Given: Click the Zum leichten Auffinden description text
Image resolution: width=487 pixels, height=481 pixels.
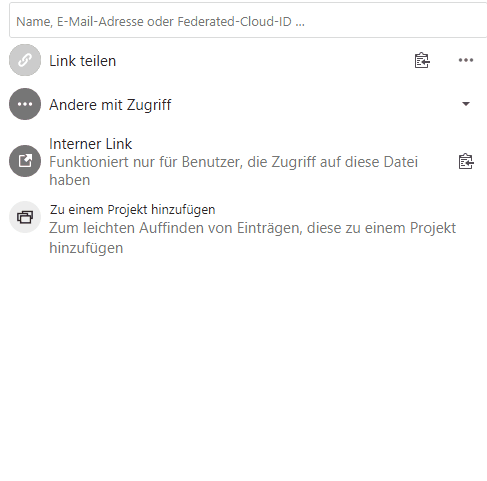Looking at the screenshot, I should point(253,238).
